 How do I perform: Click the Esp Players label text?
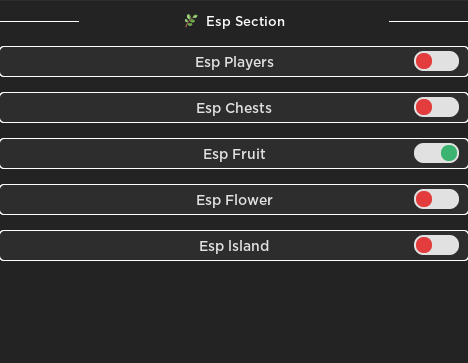[234, 62]
